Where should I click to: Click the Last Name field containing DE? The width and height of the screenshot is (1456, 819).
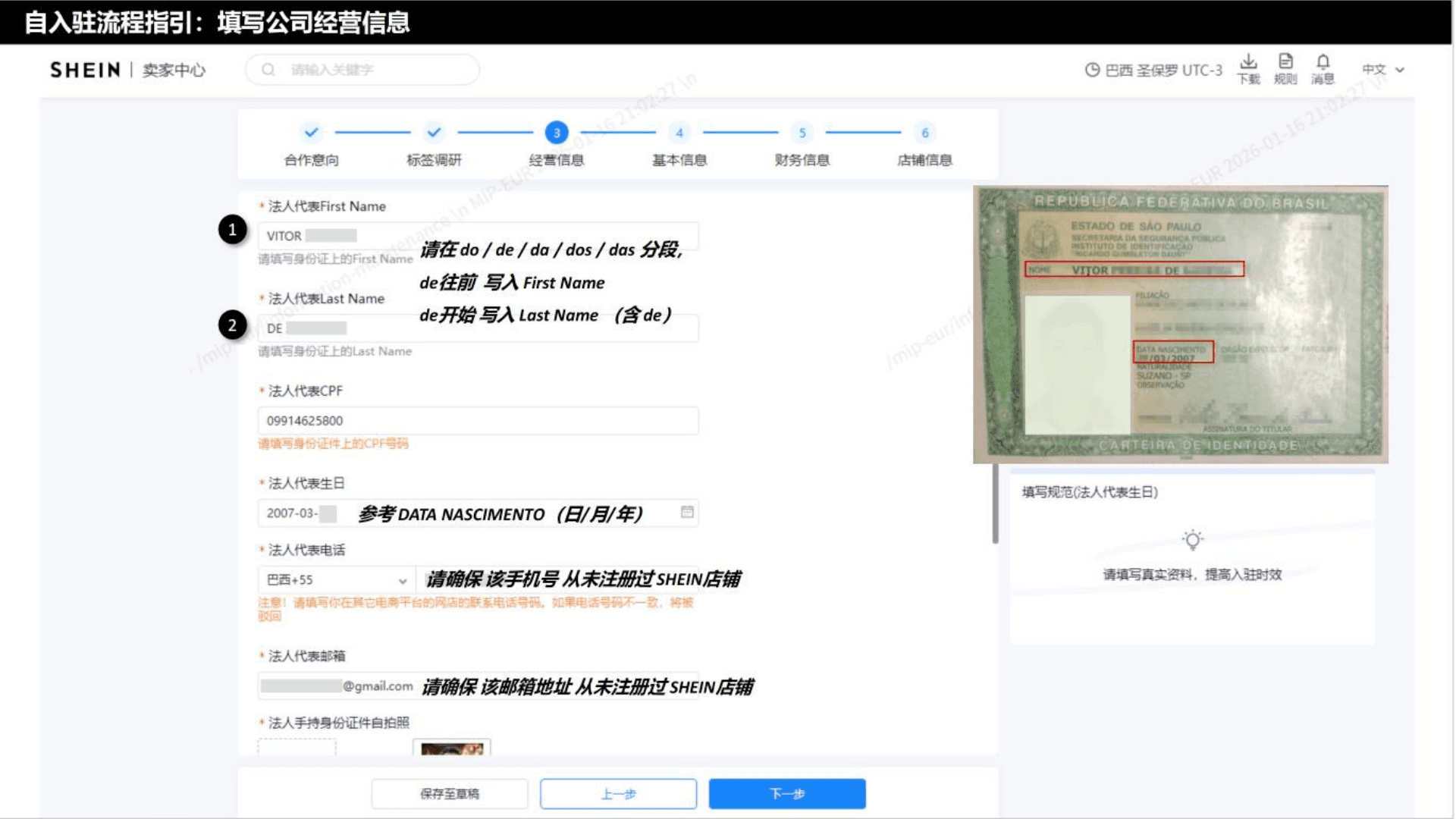pyautogui.click(x=478, y=328)
